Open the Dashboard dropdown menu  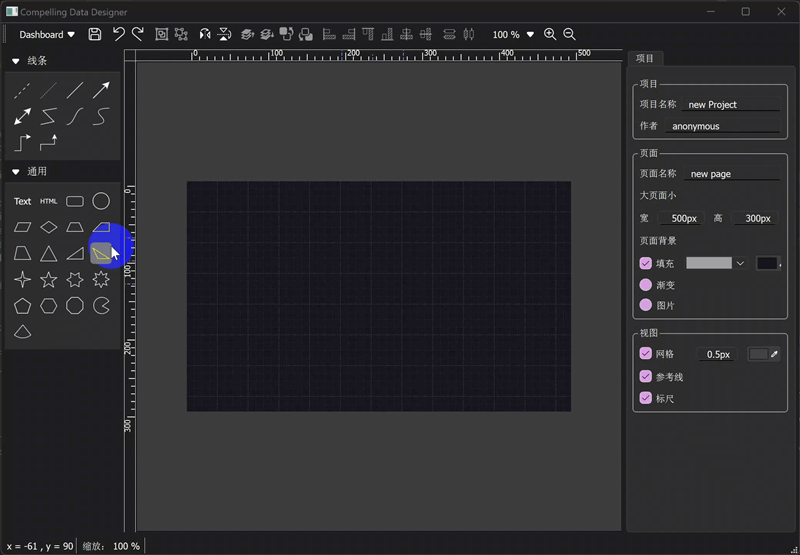pos(47,35)
